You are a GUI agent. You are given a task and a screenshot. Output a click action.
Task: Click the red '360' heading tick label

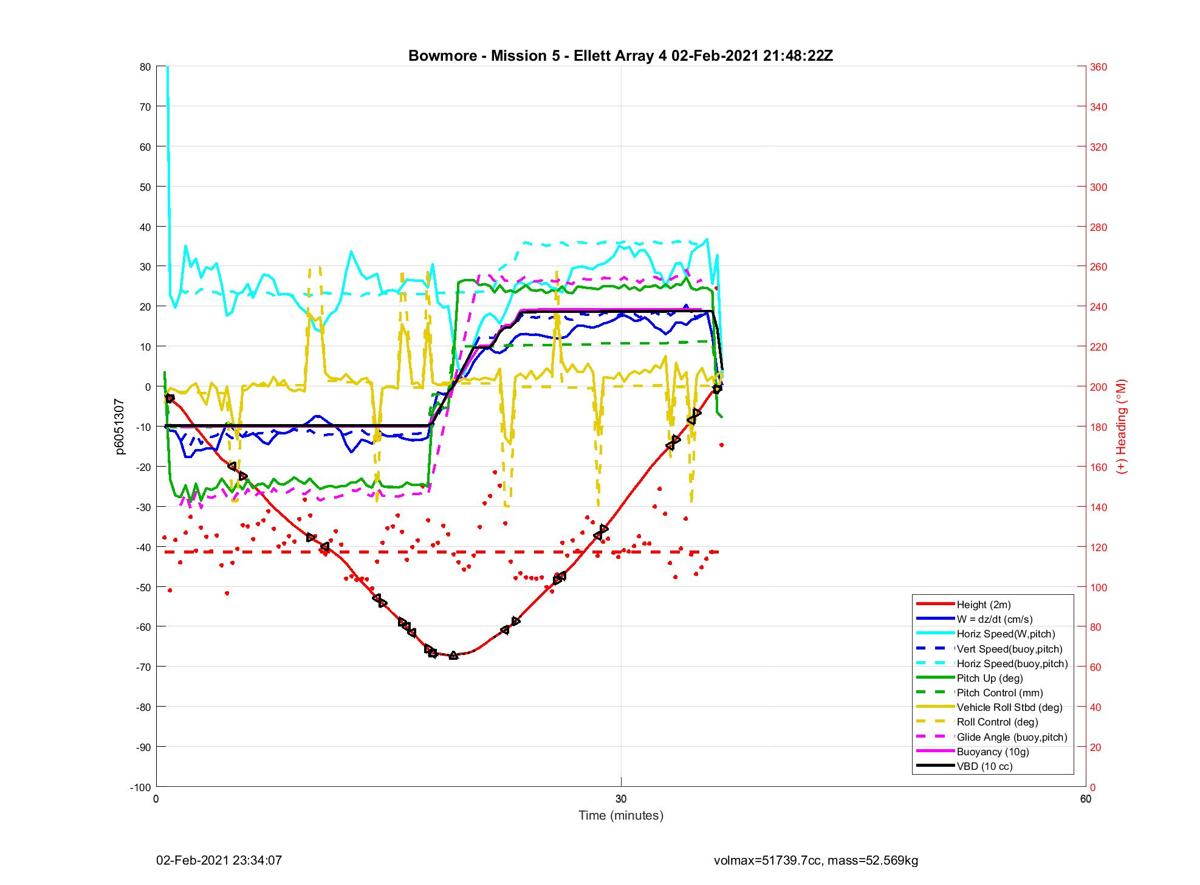1099,67
